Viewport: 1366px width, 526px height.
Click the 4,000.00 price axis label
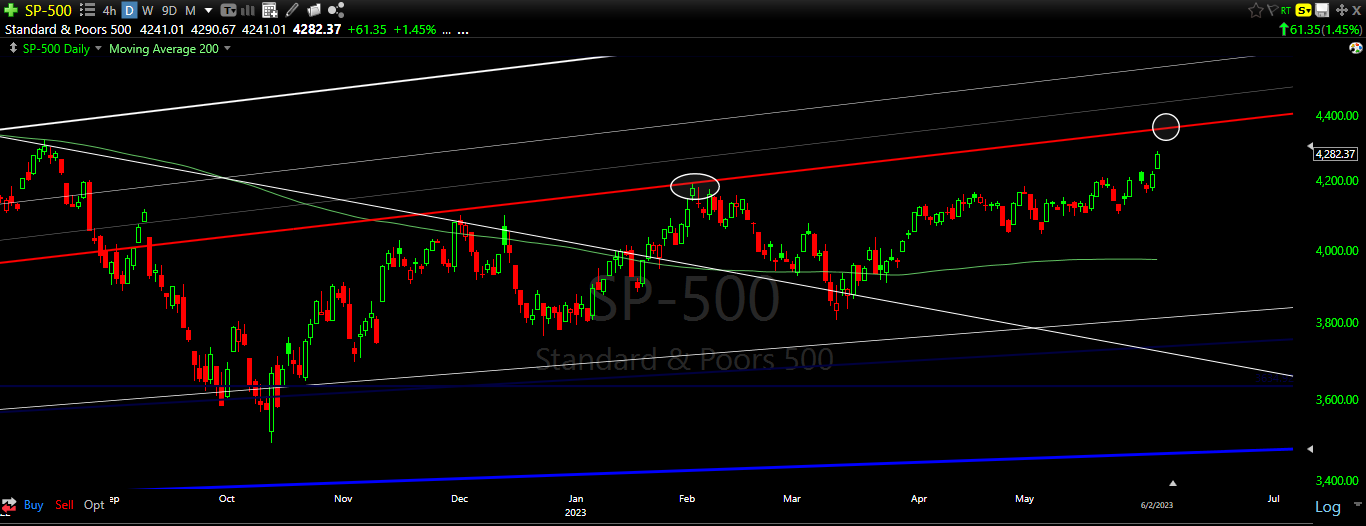point(1337,250)
